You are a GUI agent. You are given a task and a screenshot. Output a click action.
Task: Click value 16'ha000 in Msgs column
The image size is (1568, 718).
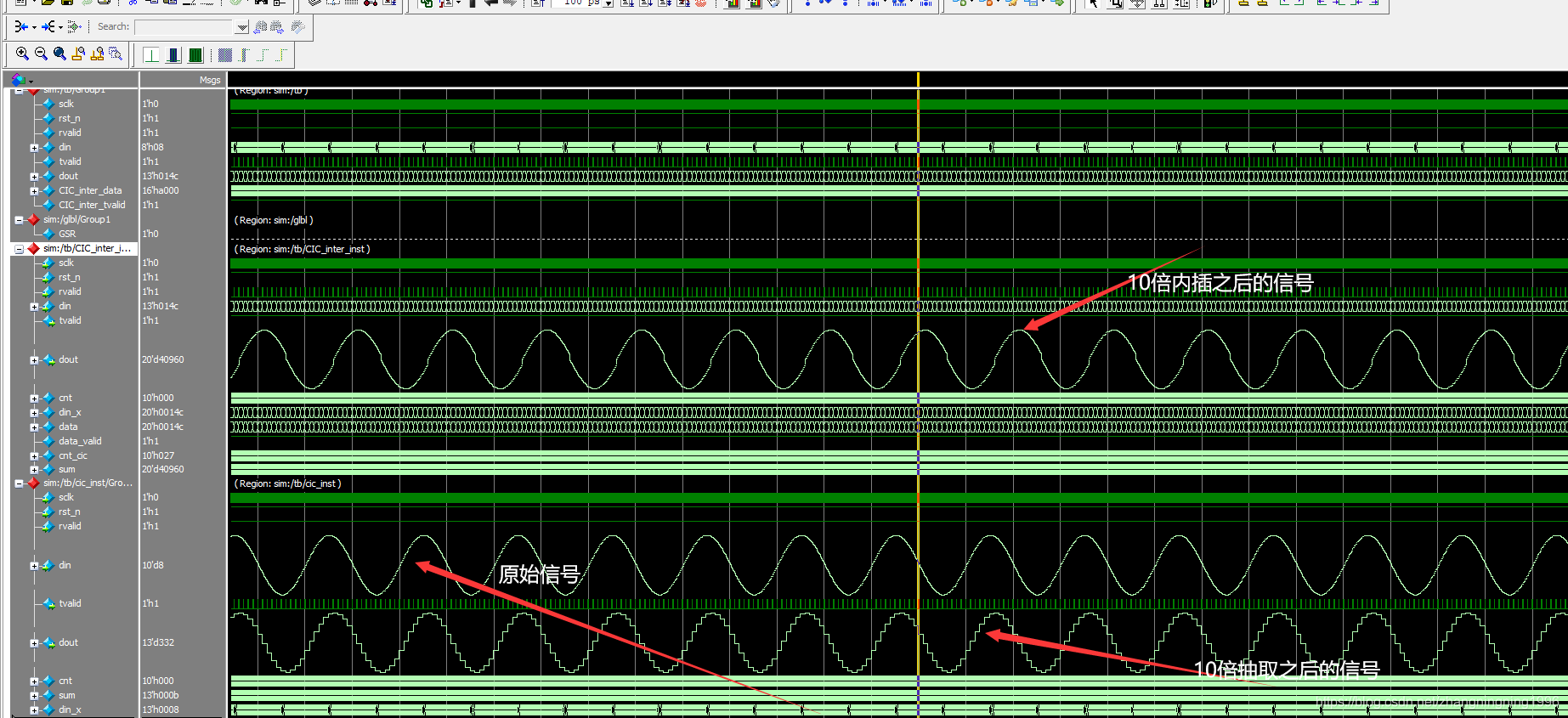[161, 190]
